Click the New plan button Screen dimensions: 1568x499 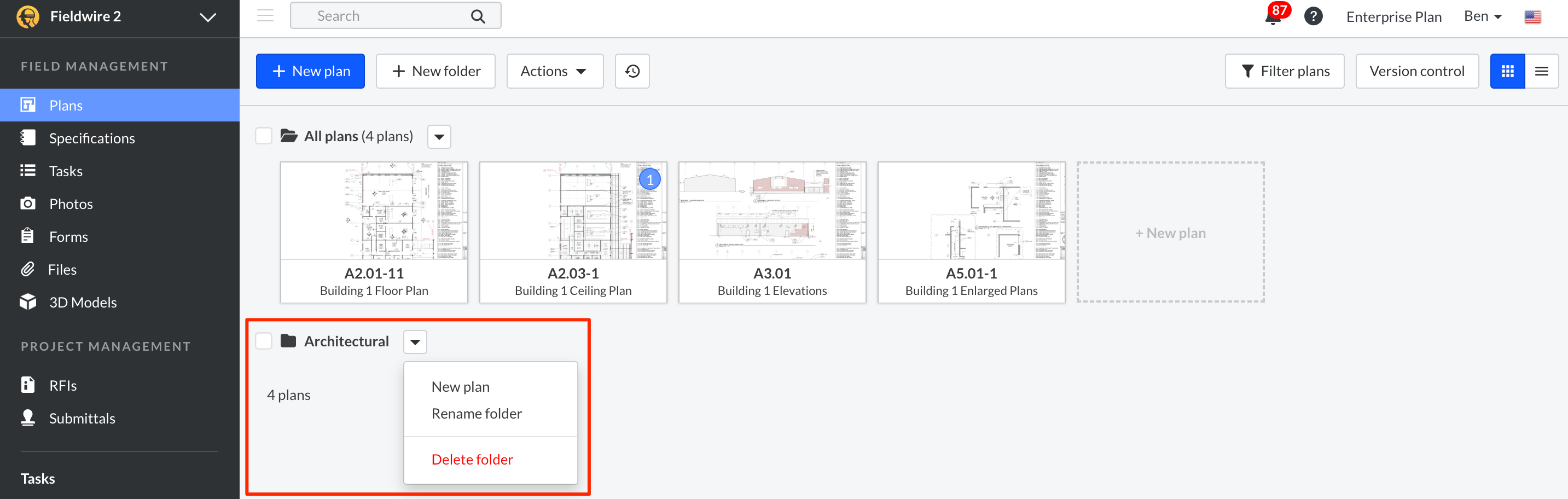pos(310,71)
